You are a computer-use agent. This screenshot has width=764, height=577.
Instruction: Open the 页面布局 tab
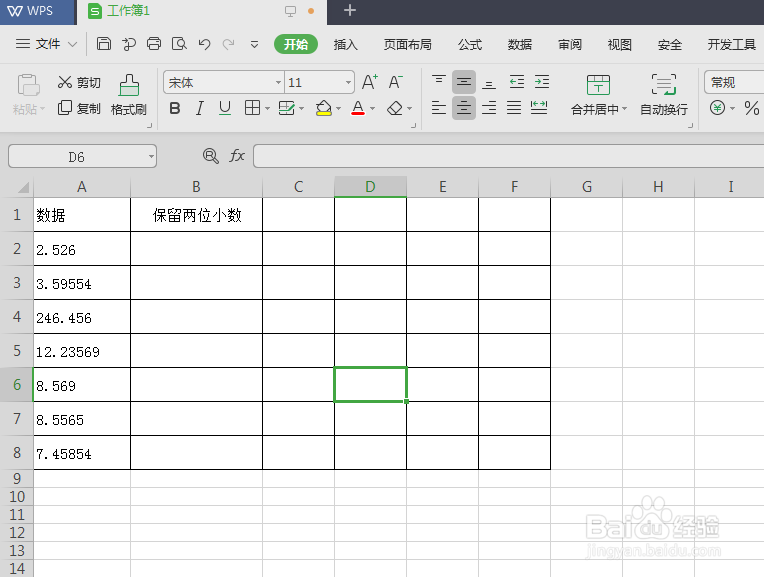[x=407, y=44]
